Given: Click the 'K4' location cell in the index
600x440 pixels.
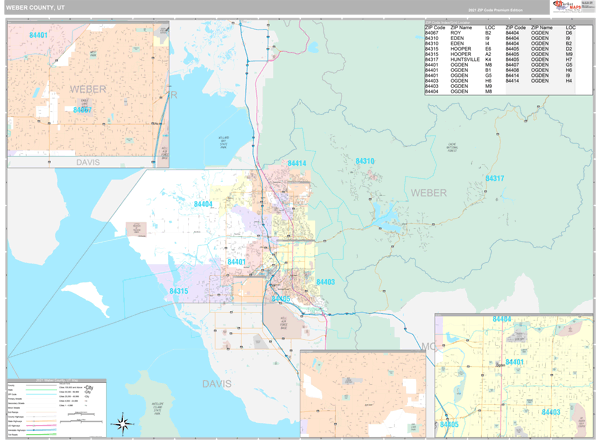Looking at the screenshot, I should click(488, 59).
